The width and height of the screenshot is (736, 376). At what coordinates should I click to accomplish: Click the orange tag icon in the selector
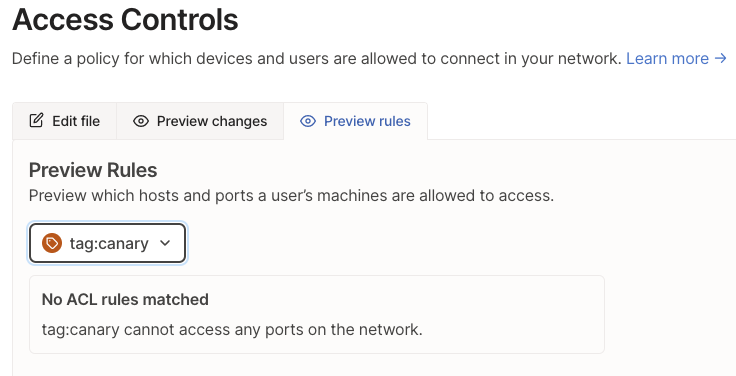tap(52, 243)
